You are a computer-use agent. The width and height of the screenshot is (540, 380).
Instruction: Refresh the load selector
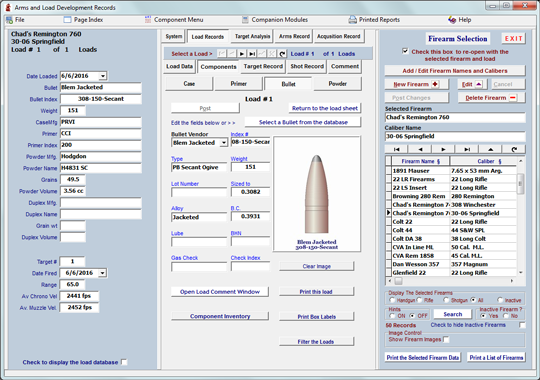282,54
